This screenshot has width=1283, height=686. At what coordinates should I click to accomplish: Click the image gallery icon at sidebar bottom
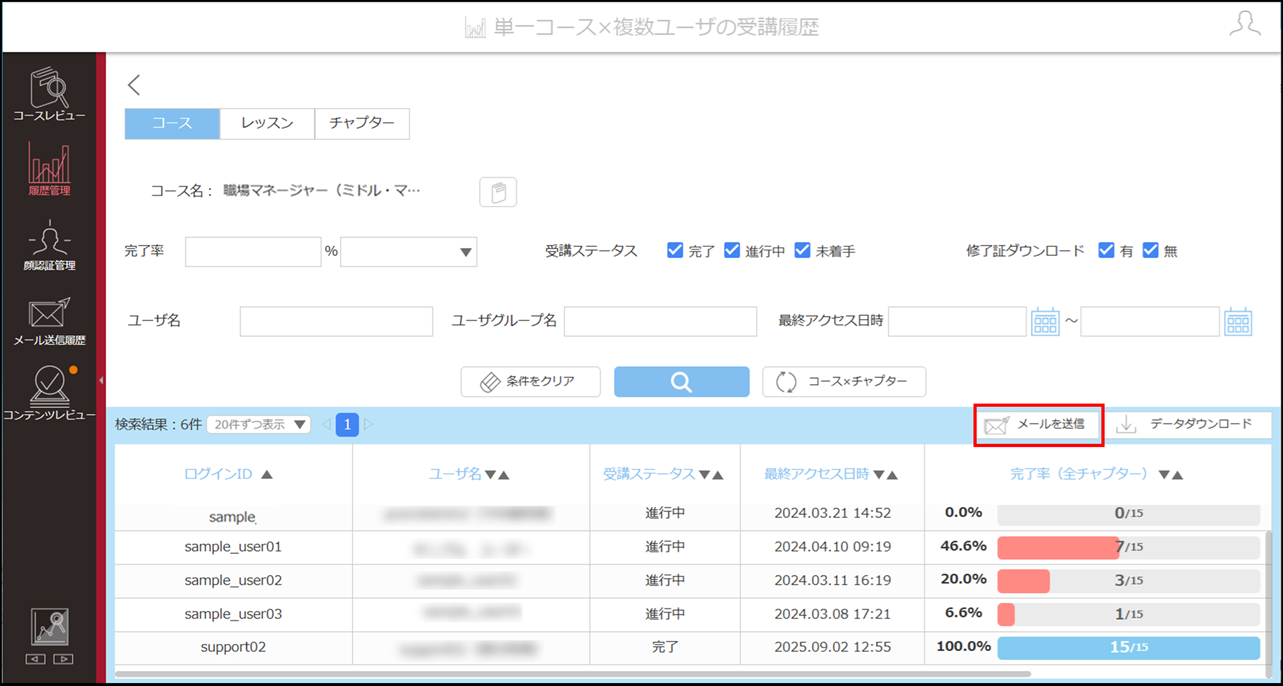pyautogui.click(x=49, y=627)
